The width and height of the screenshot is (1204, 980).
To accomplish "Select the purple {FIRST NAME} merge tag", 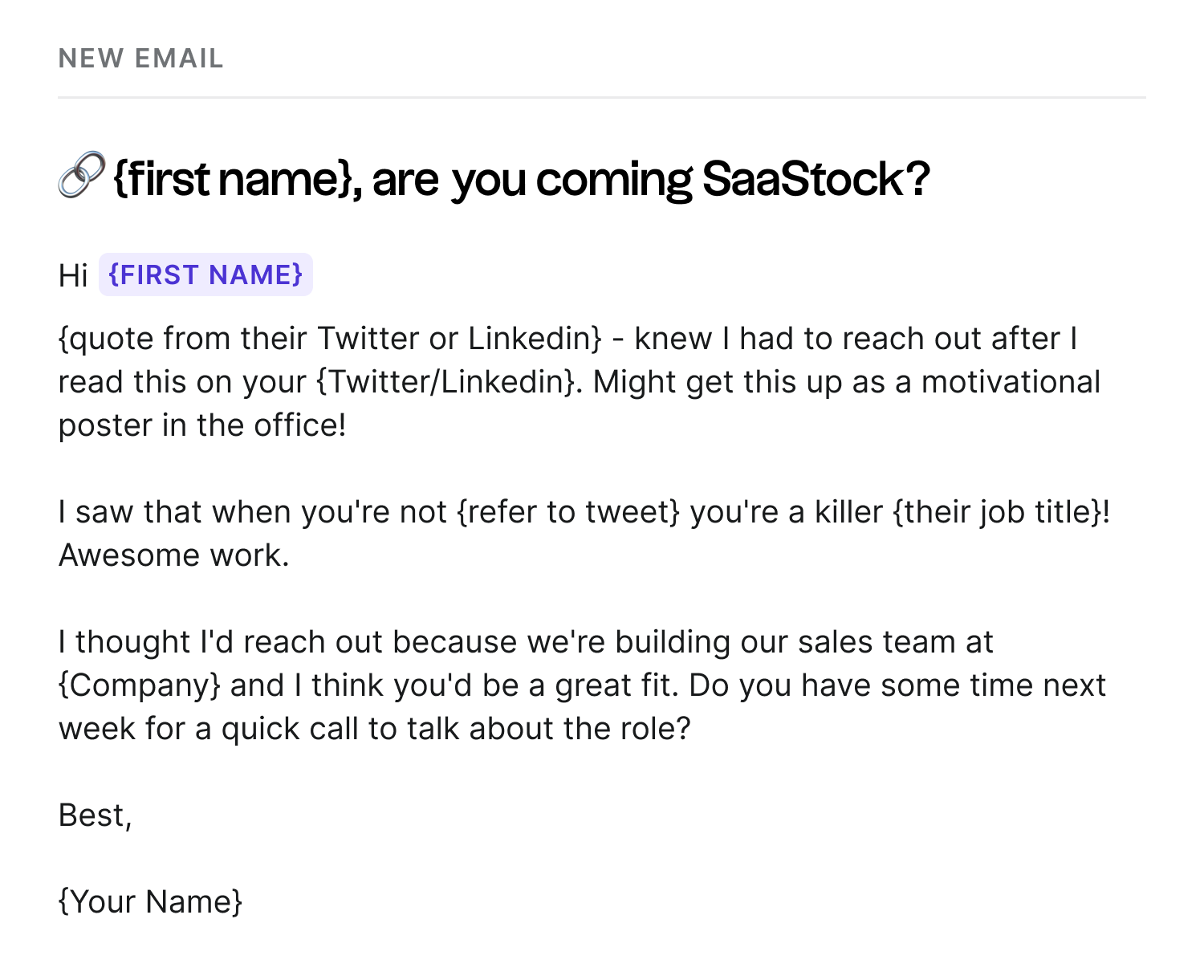I will pos(205,274).
